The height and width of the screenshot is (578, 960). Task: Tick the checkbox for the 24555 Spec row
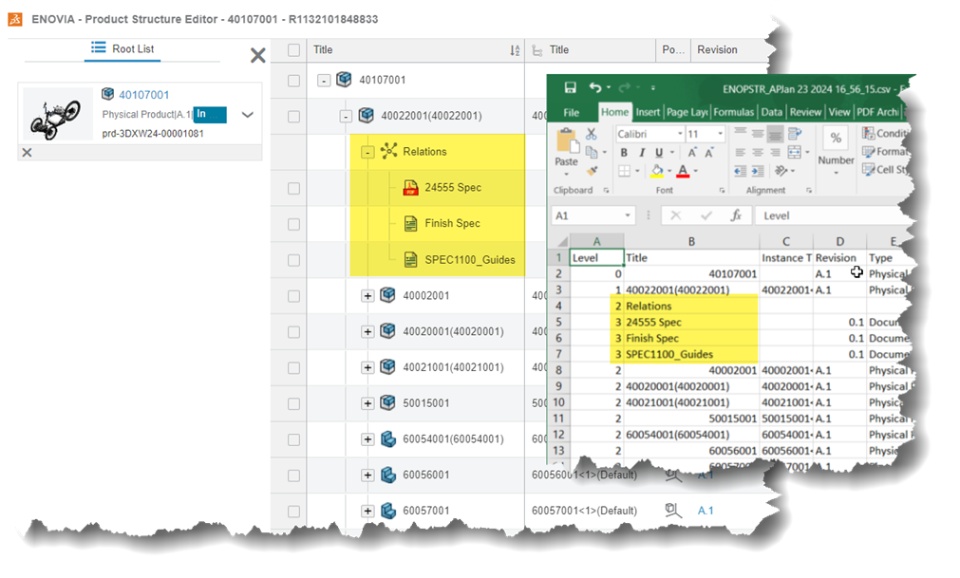click(x=294, y=188)
